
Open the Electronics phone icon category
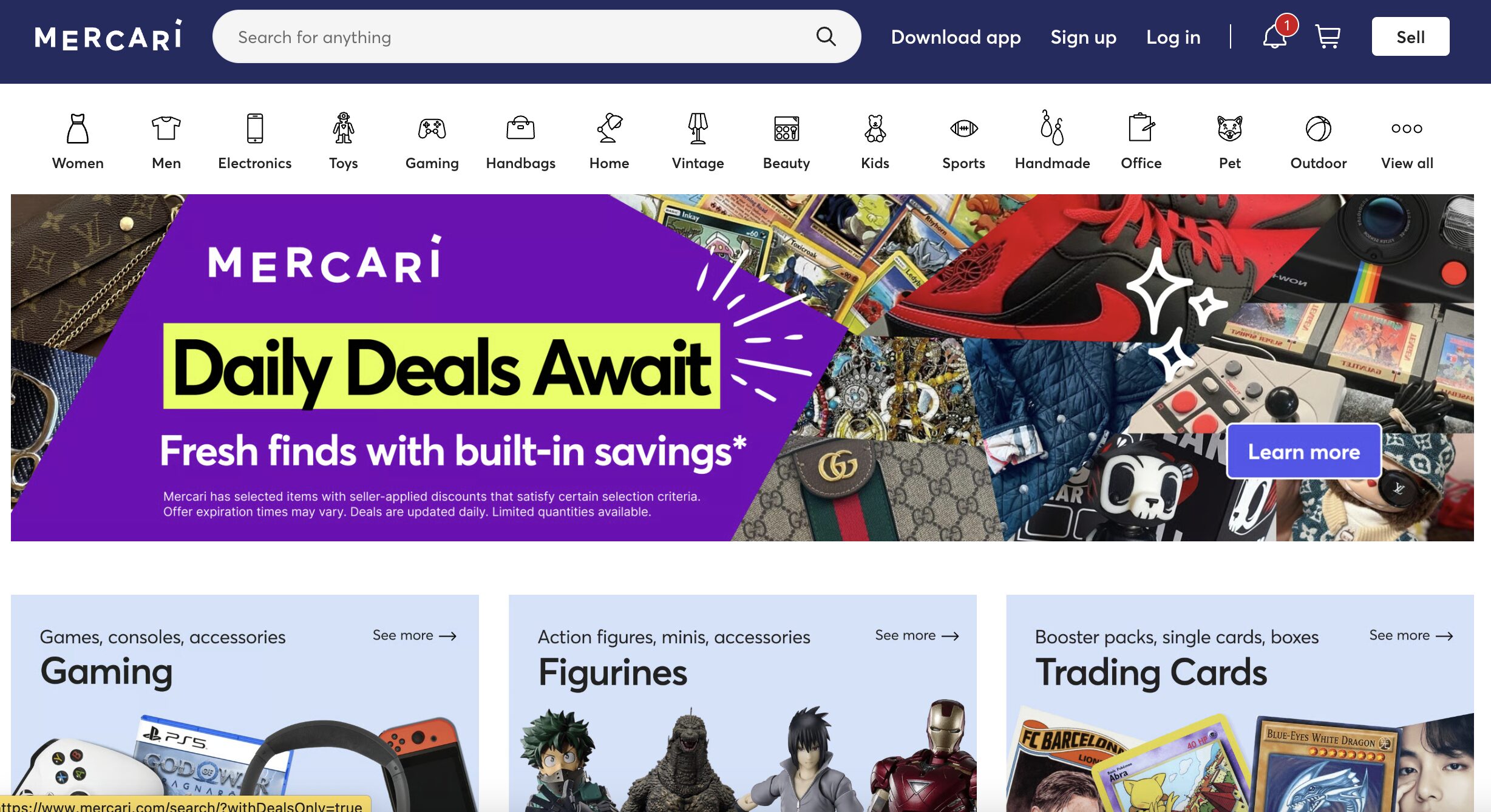[x=255, y=128]
